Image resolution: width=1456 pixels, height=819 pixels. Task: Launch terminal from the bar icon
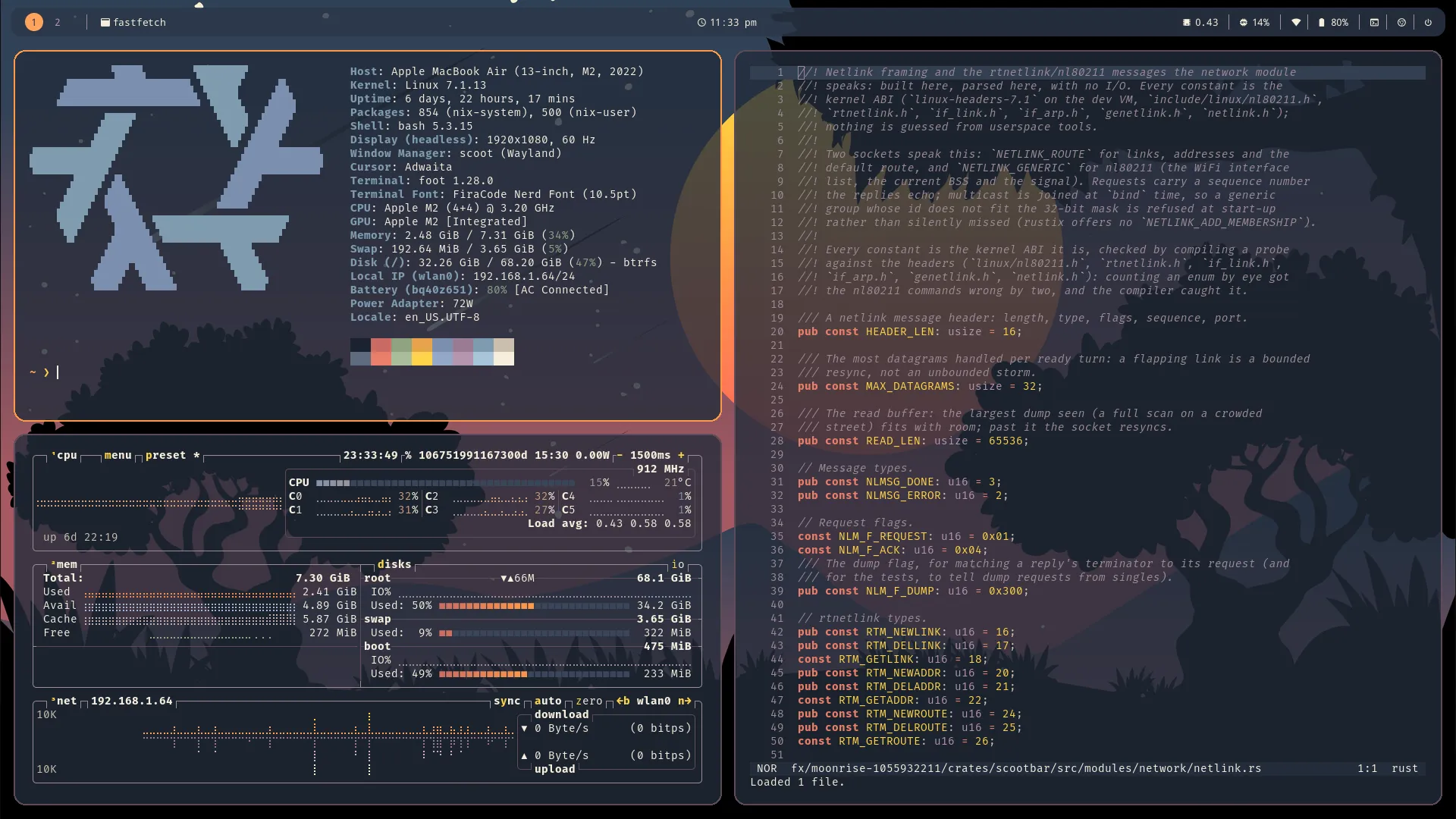tap(1374, 23)
